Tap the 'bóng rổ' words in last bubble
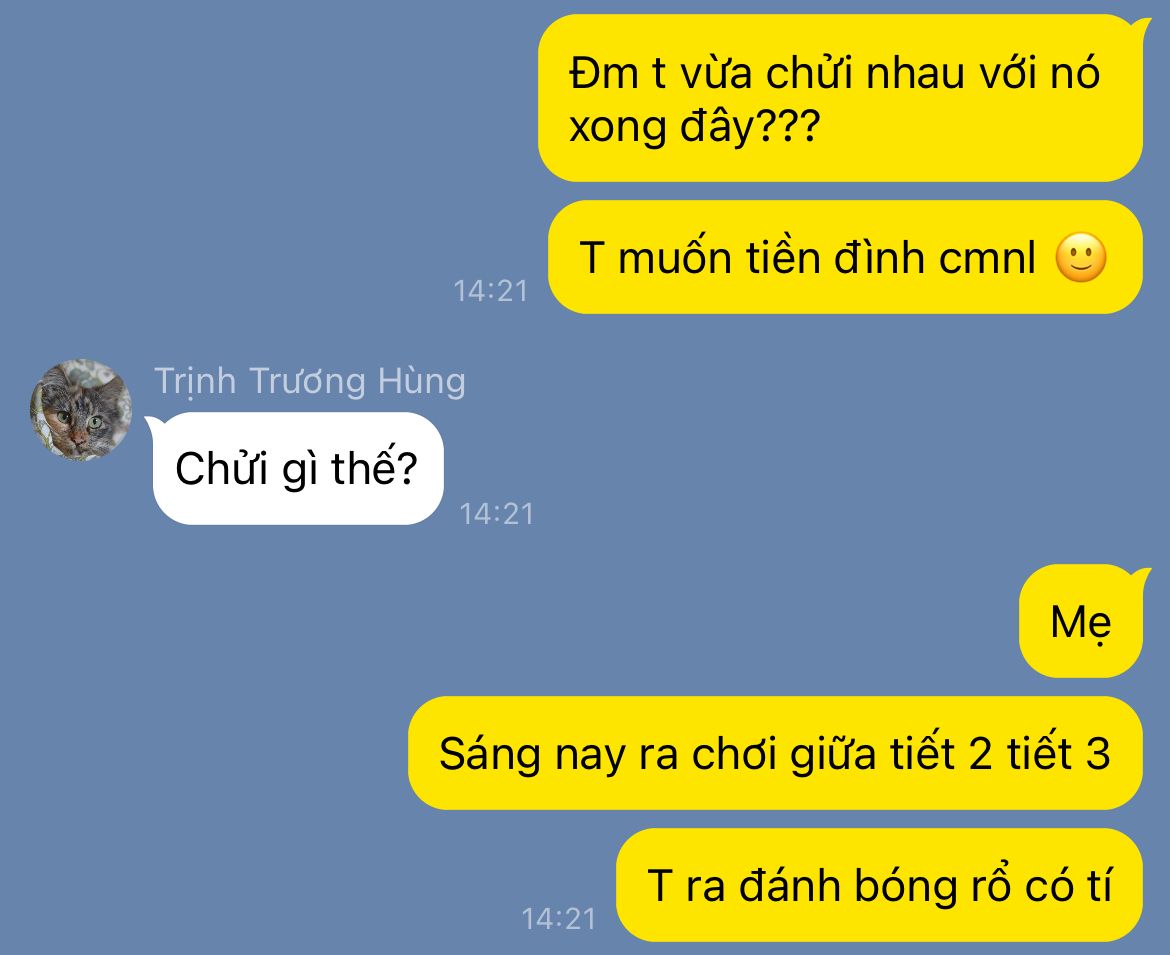Screen dimensions: 1170x955 coord(933,886)
